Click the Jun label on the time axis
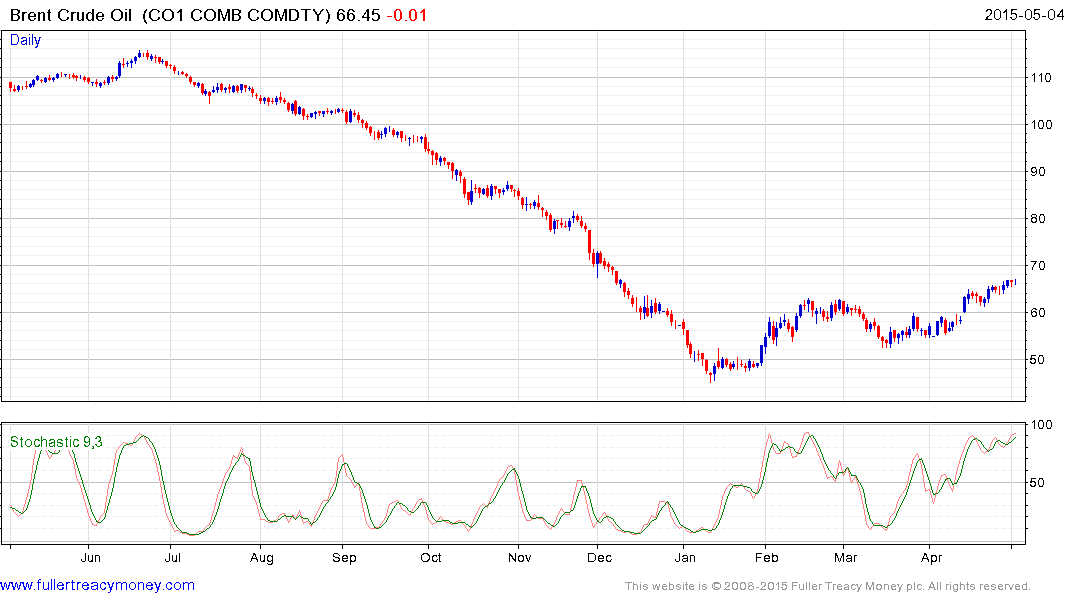This screenshot has width=1075, height=600. [x=90, y=557]
